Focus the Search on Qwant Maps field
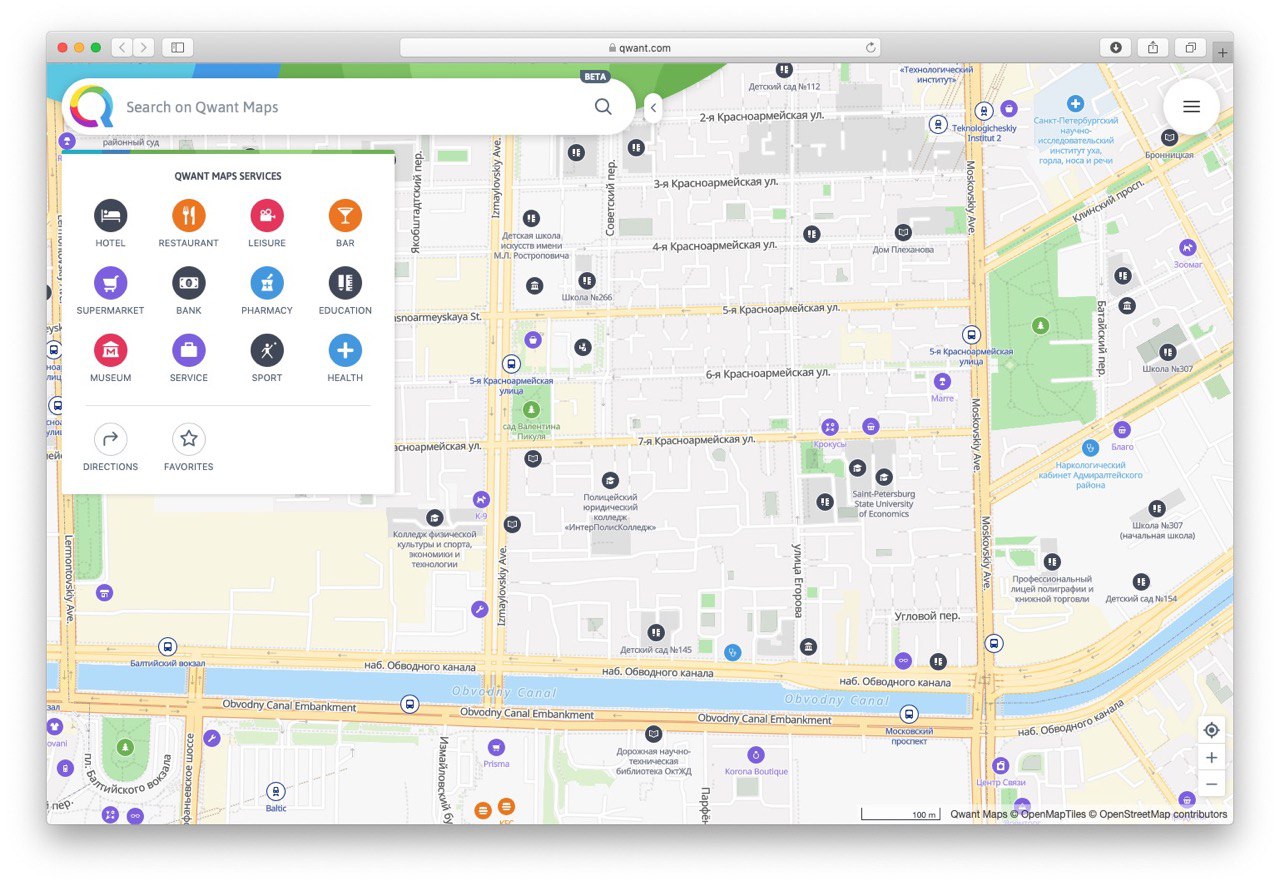 (350, 107)
